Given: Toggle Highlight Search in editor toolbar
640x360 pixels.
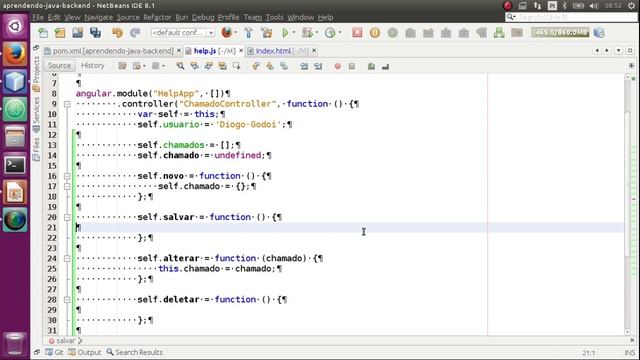Looking at the screenshot, I should point(222,66).
